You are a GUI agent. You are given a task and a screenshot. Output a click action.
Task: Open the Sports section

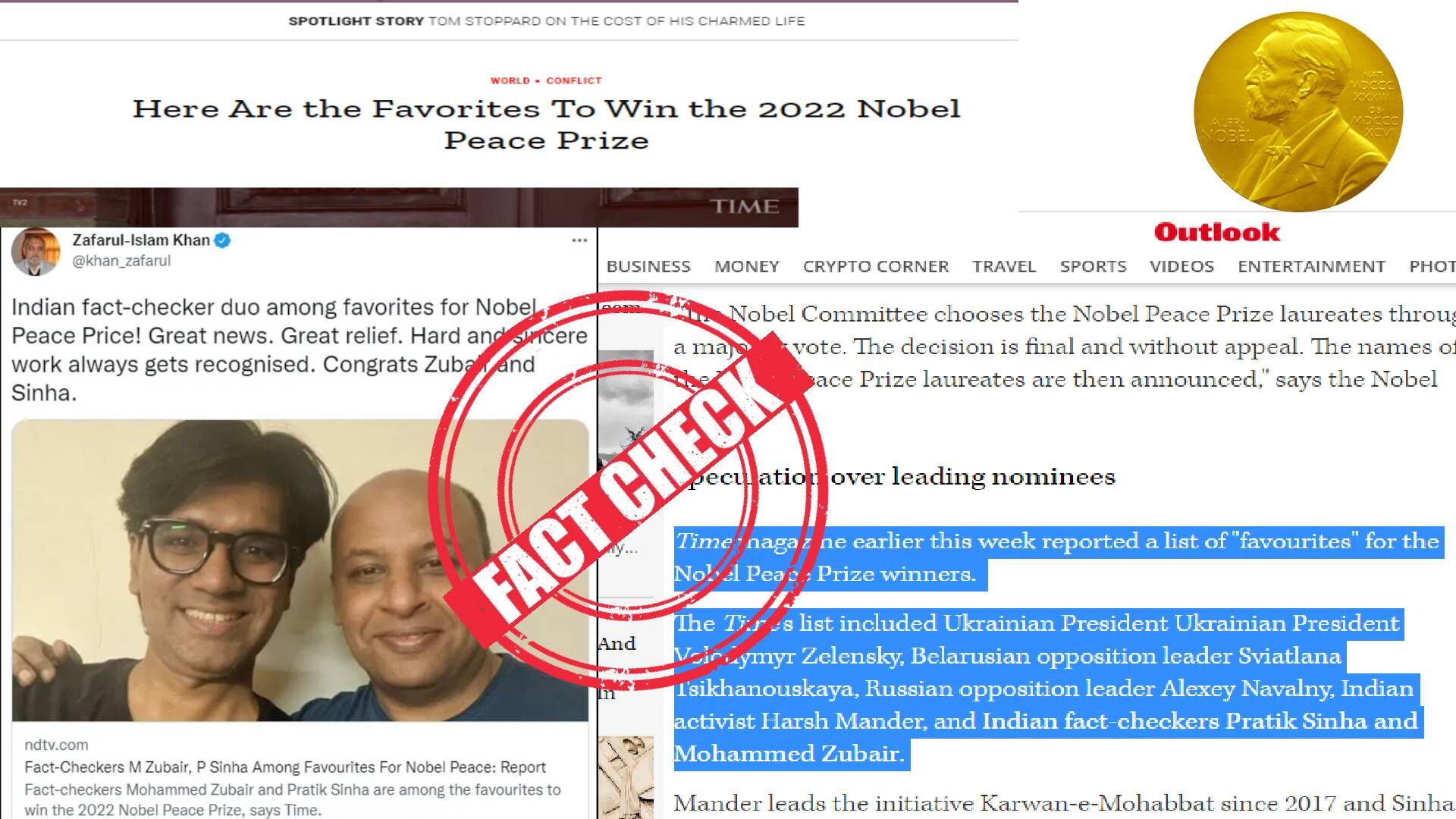tap(1093, 266)
